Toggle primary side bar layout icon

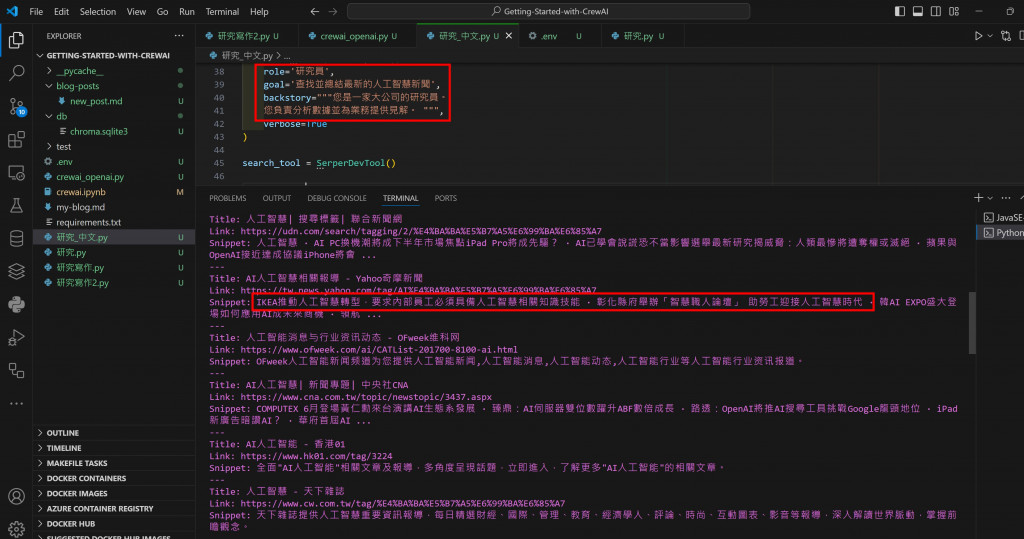click(899, 11)
